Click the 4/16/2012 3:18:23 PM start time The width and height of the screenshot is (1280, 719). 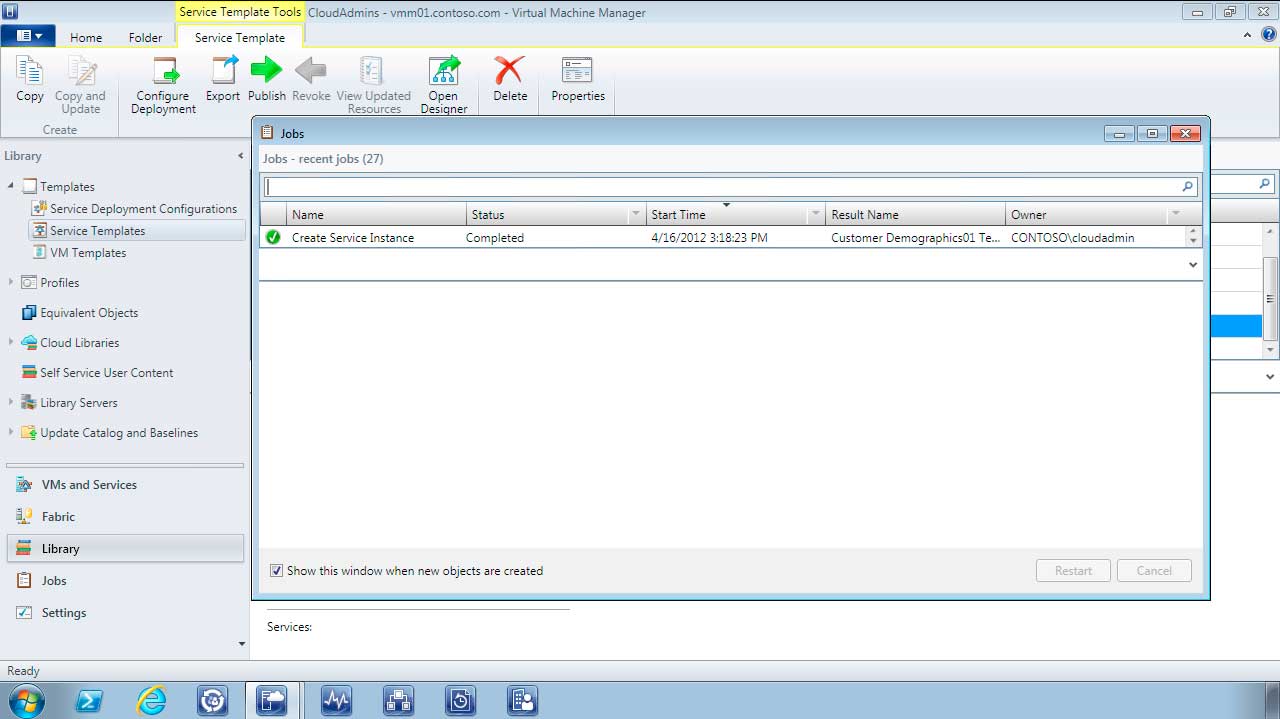coord(710,238)
